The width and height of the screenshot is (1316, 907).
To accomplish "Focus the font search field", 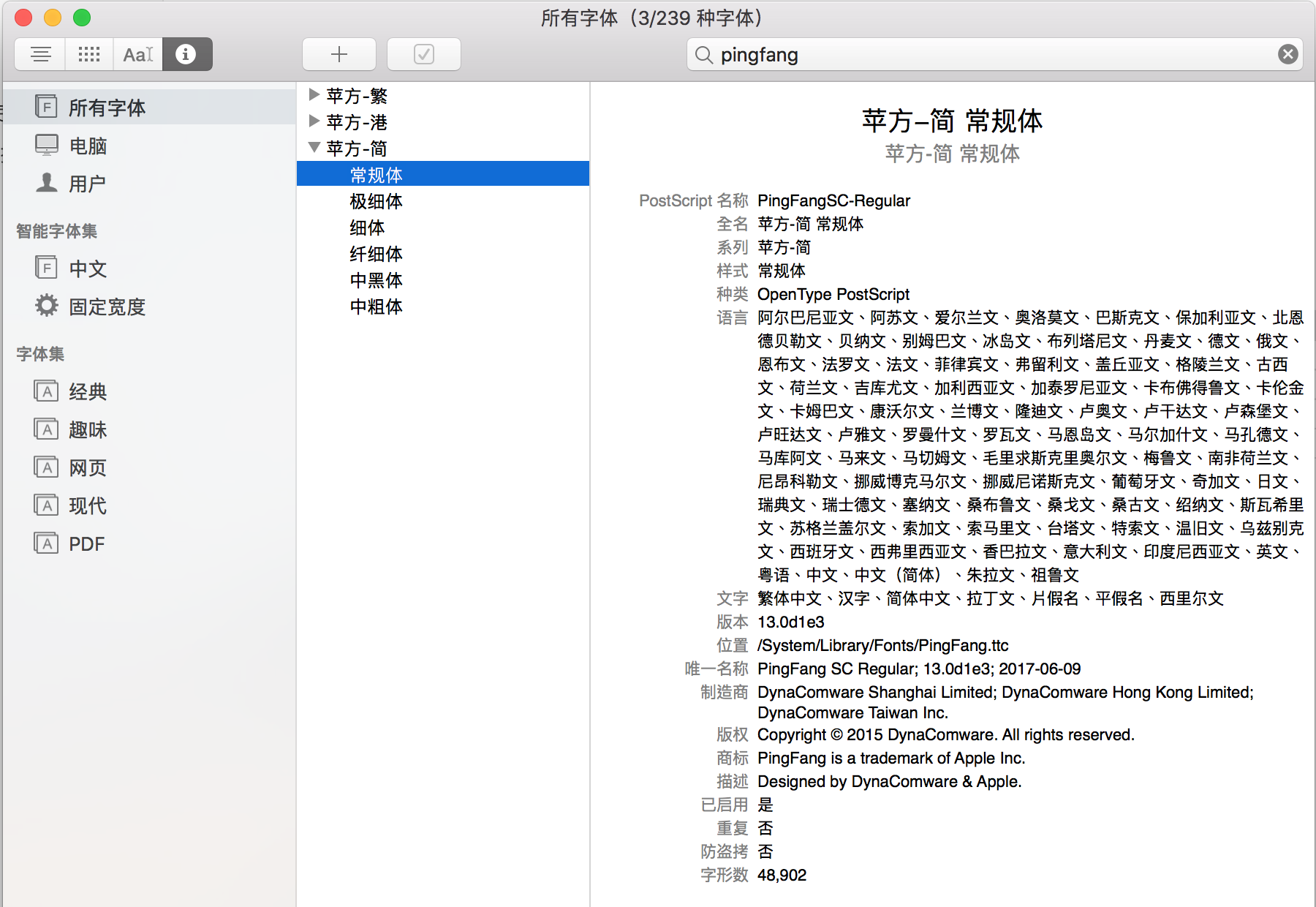I will [x=995, y=54].
